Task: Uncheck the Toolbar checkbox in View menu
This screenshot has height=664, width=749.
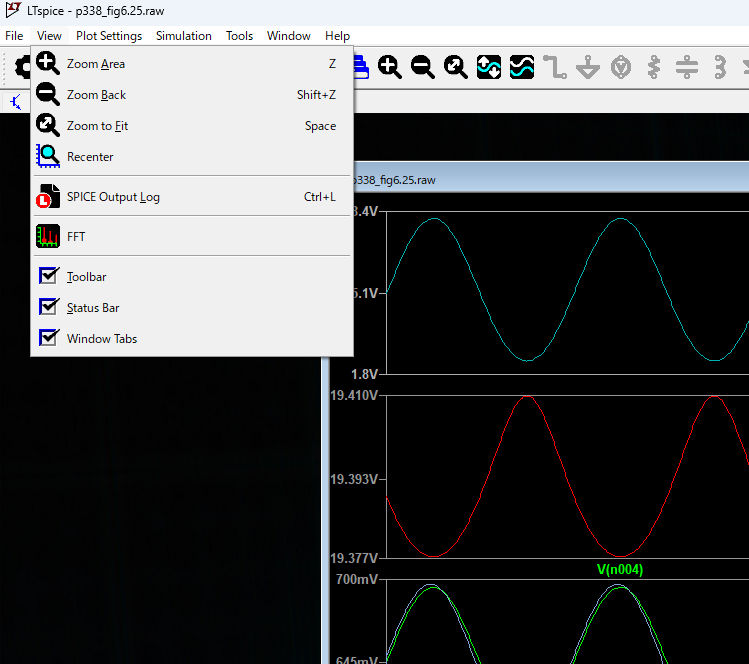Action: pos(48,277)
